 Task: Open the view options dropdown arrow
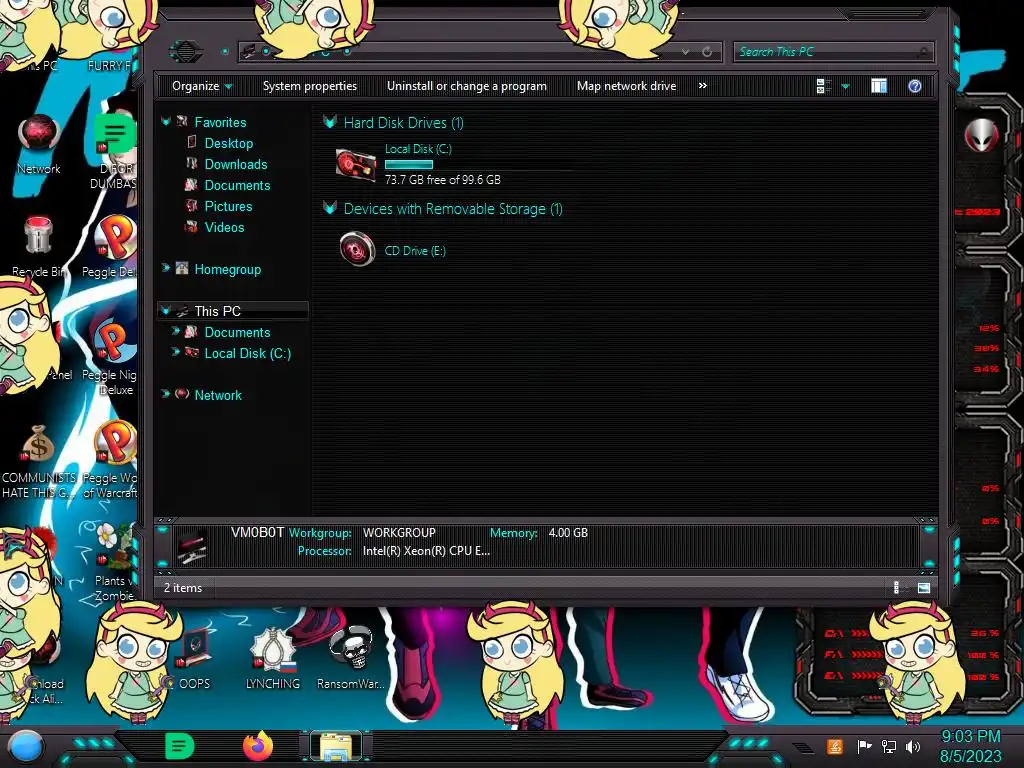(x=845, y=86)
